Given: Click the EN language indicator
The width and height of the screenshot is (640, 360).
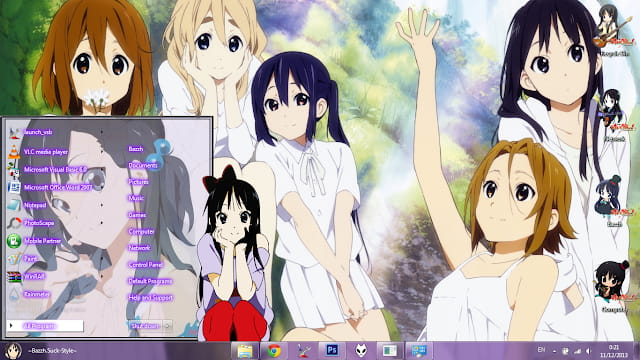Looking at the screenshot, I should (541, 350).
